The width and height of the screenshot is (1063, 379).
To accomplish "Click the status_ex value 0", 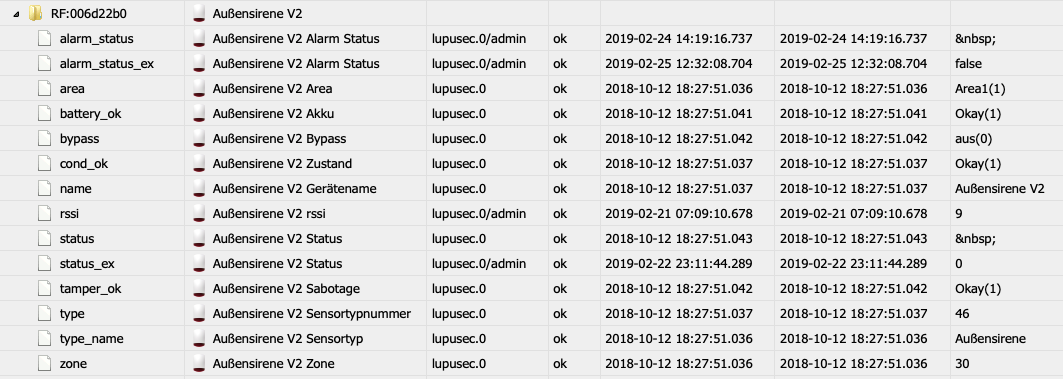I will point(959,264).
